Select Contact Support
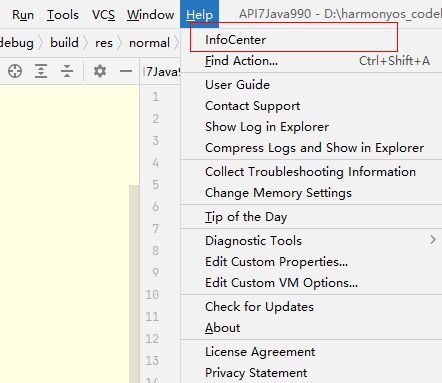Viewport: 442px width, 383px height. 311,106
